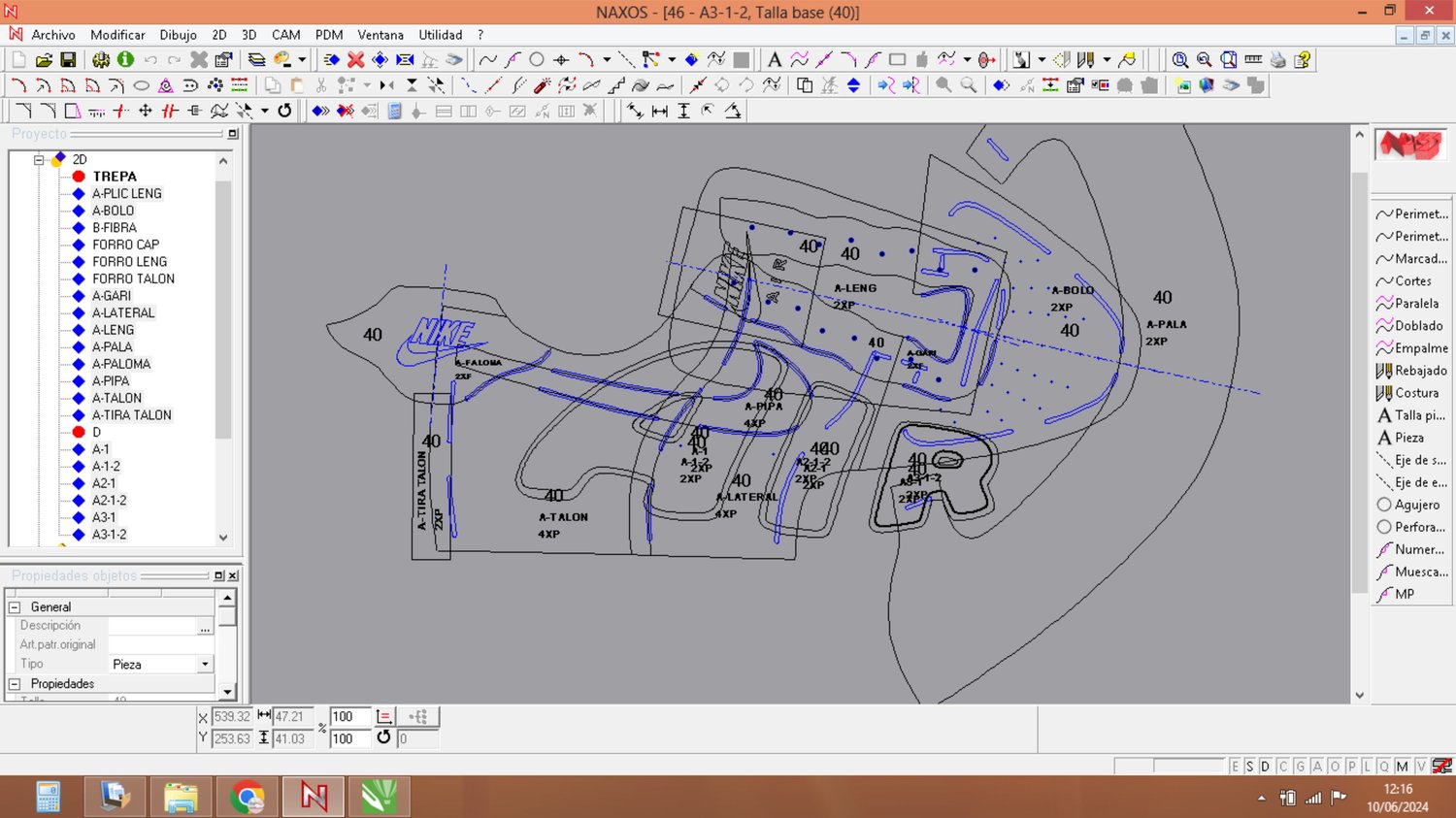Open the PDM menu
The height and width of the screenshot is (818, 1456).
coord(329,35)
